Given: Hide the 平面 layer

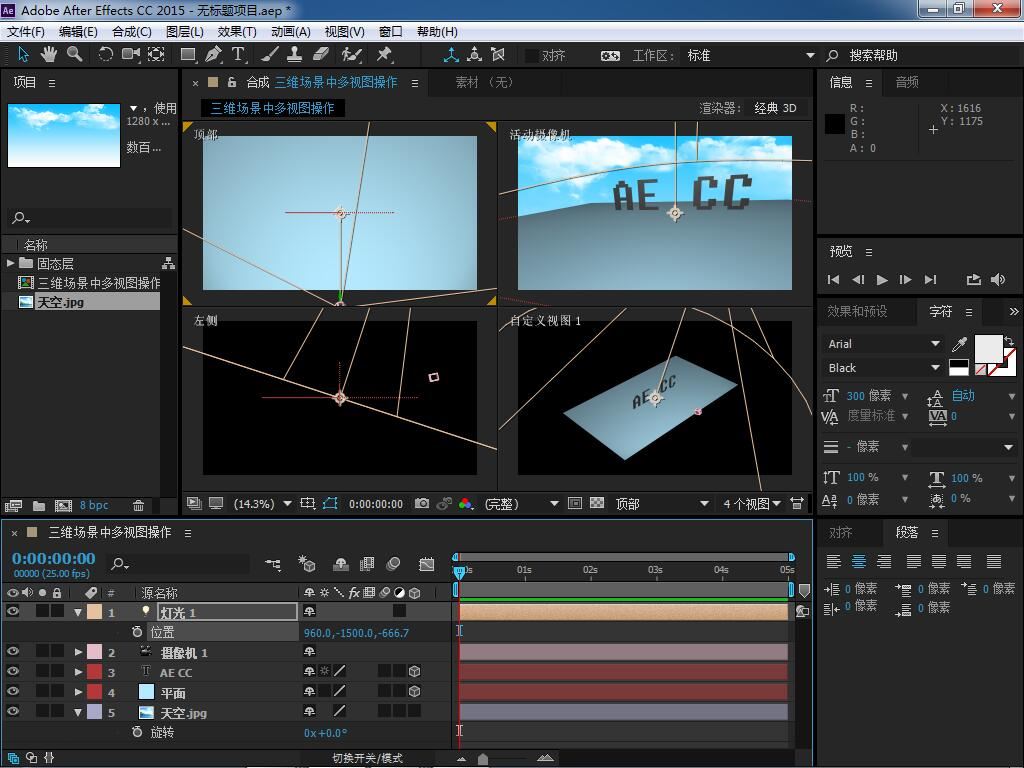Looking at the screenshot, I should point(12,691).
